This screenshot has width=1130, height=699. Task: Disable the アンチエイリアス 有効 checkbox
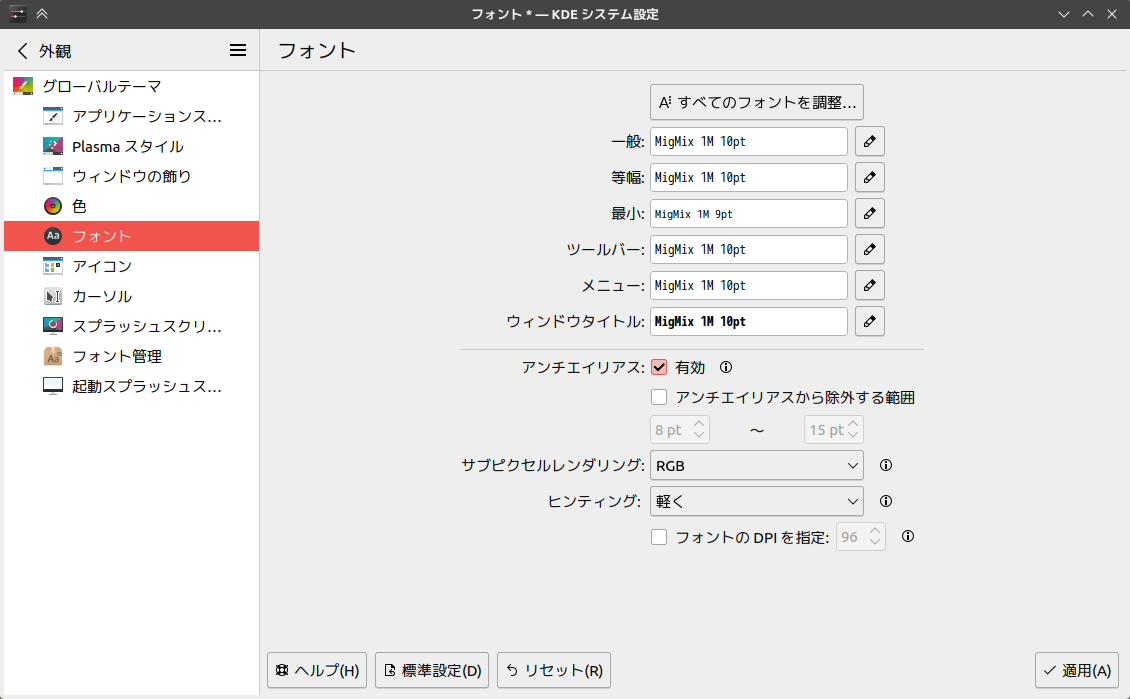(x=659, y=368)
